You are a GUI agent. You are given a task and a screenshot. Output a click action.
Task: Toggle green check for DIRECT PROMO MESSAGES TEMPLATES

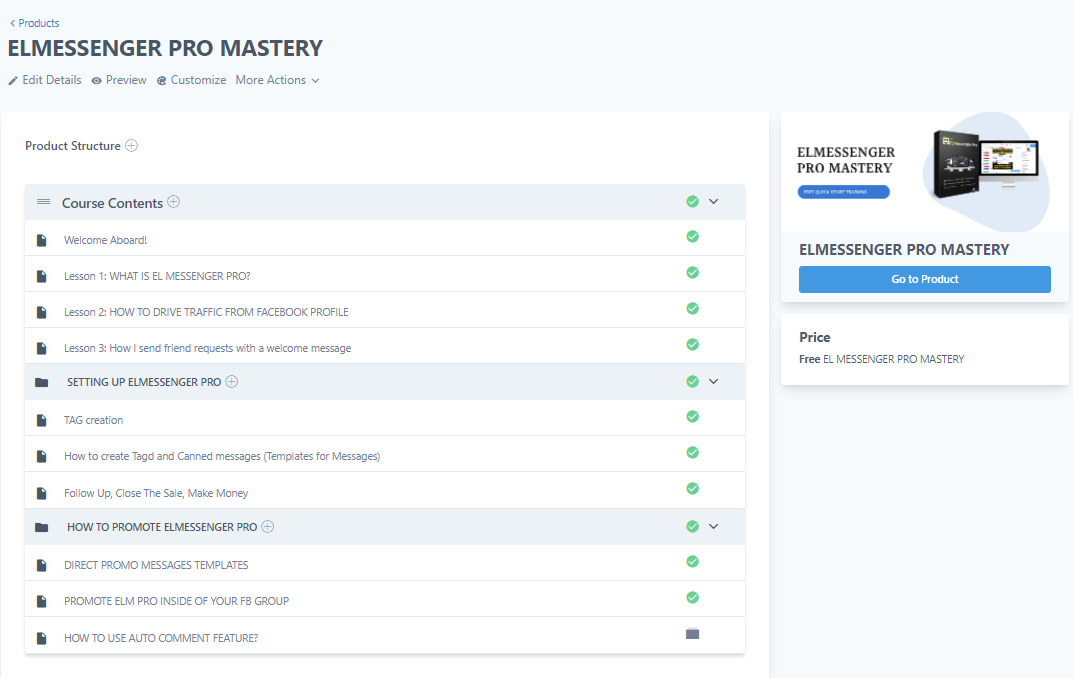coord(693,562)
